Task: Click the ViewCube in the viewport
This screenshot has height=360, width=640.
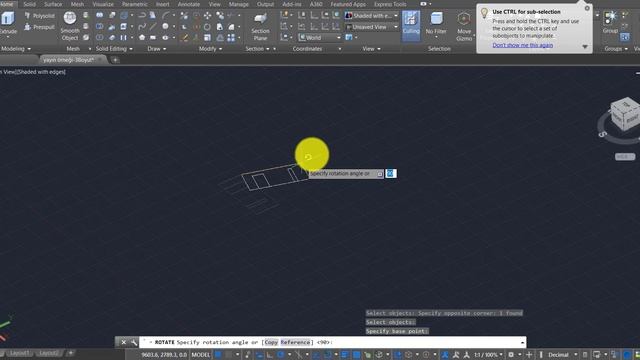Action: (x=624, y=114)
